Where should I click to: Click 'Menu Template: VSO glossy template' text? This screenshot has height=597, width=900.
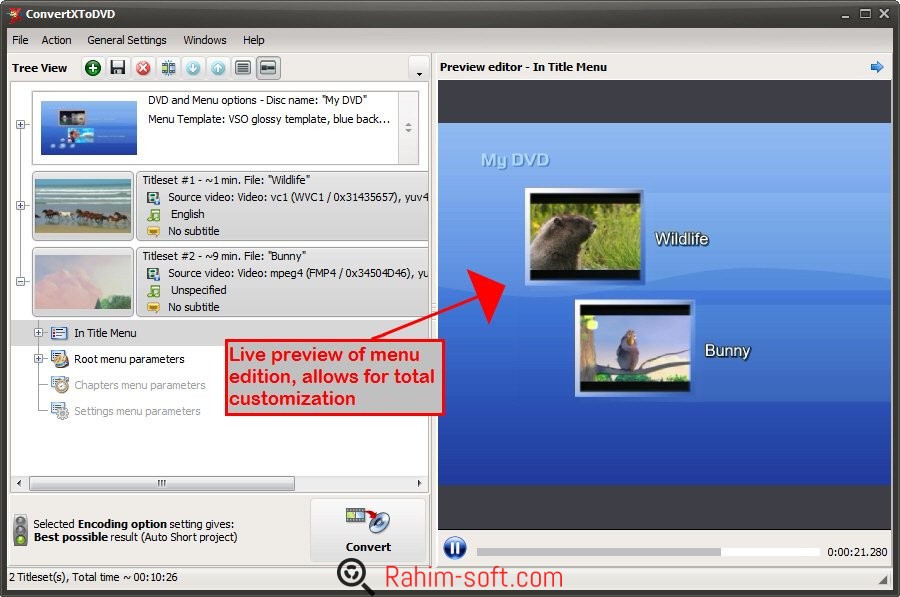(x=269, y=119)
